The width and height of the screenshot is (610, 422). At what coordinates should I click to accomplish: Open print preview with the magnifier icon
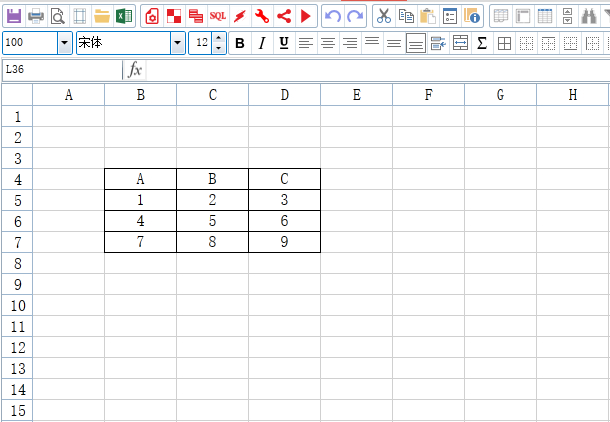pyautogui.click(x=58, y=16)
